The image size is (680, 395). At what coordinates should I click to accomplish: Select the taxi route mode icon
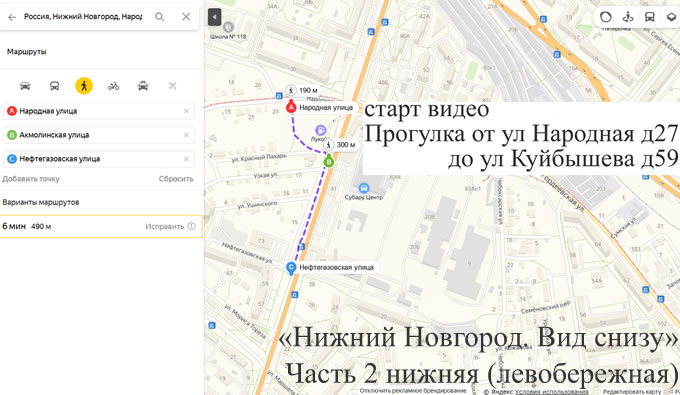143,86
